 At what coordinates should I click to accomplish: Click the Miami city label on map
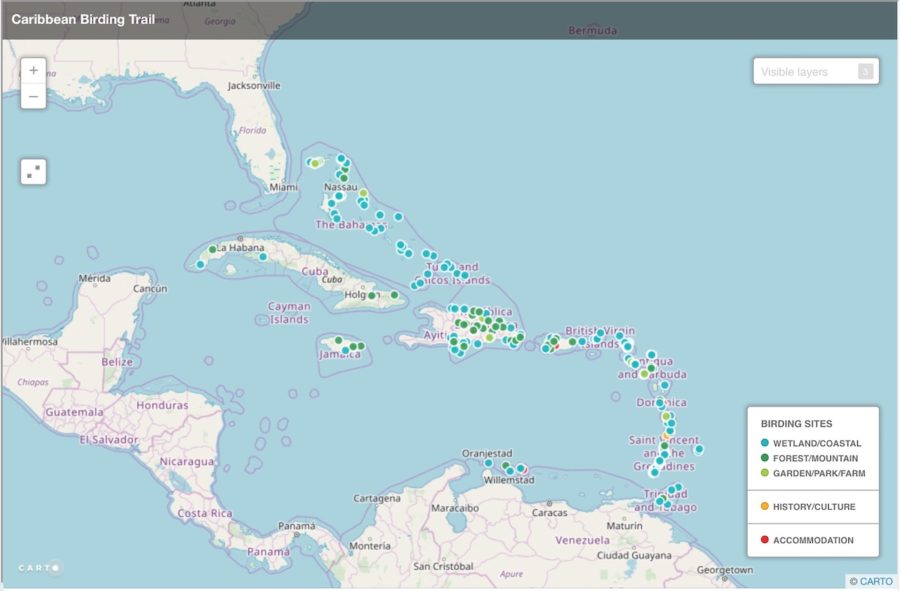(x=283, y=187)
